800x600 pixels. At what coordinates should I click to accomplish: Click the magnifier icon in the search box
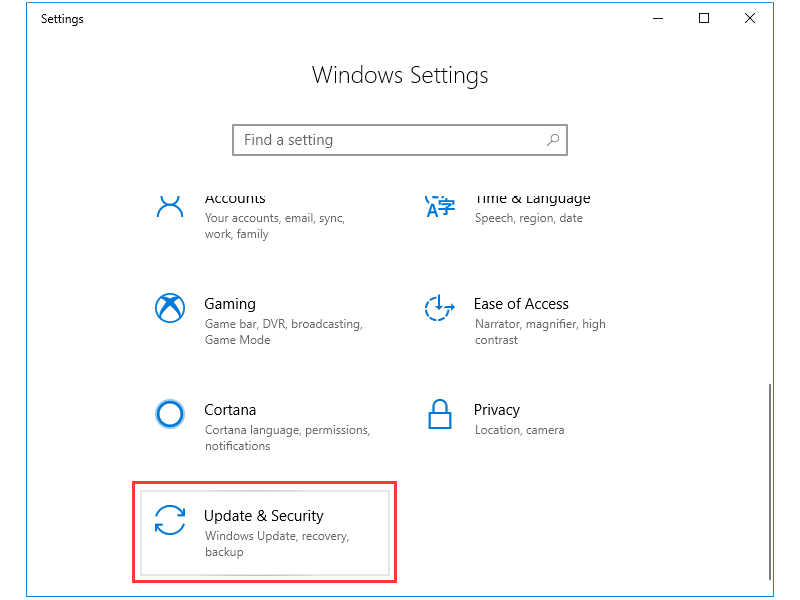[x=553, y=140]
